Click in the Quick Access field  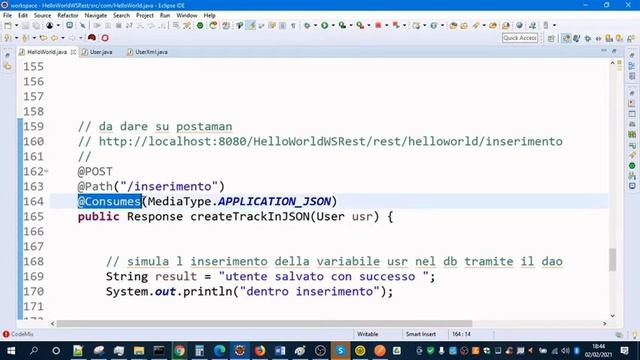click(520, 38)
